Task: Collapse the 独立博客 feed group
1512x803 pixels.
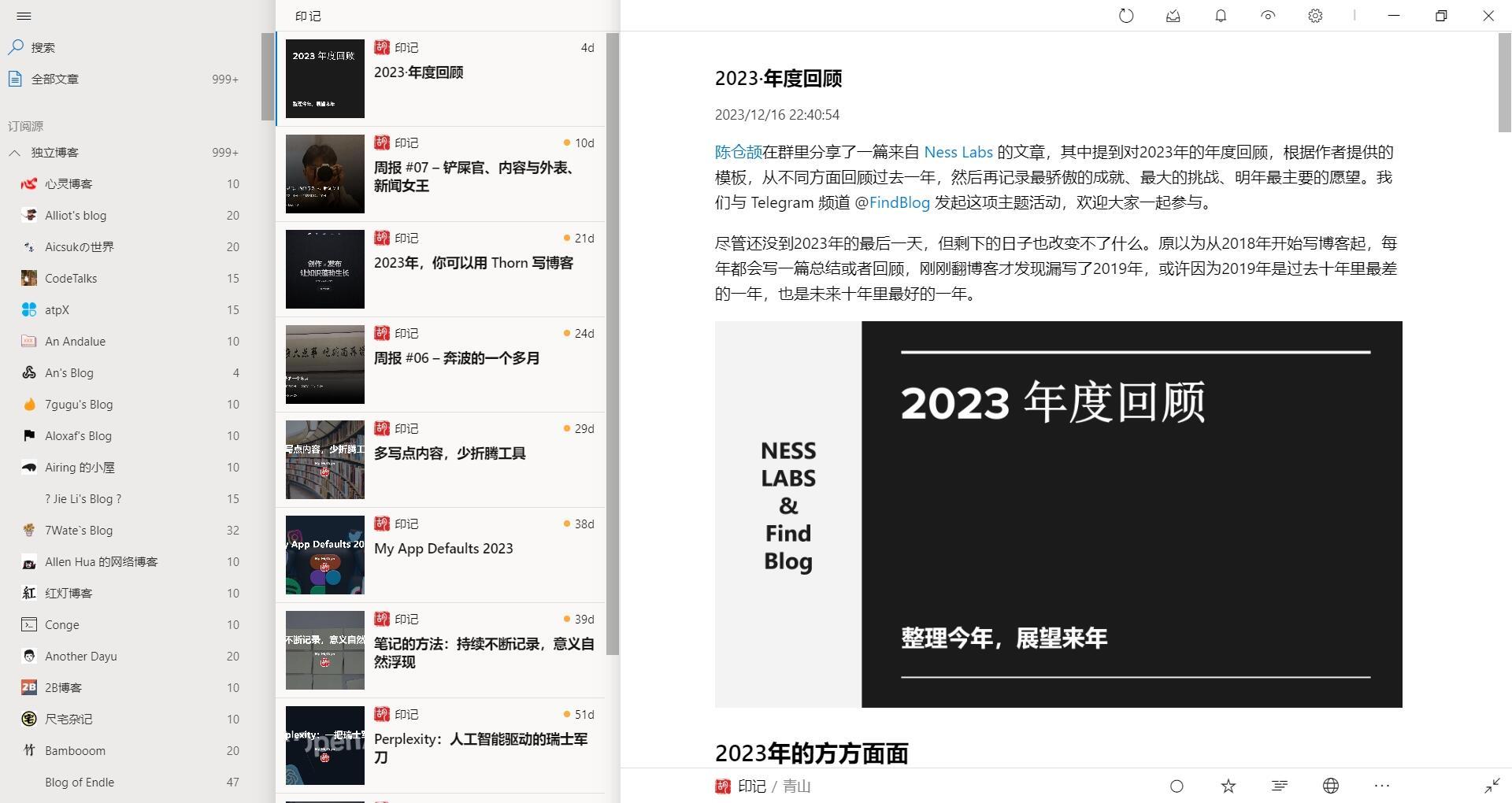Action: (15, 153)
